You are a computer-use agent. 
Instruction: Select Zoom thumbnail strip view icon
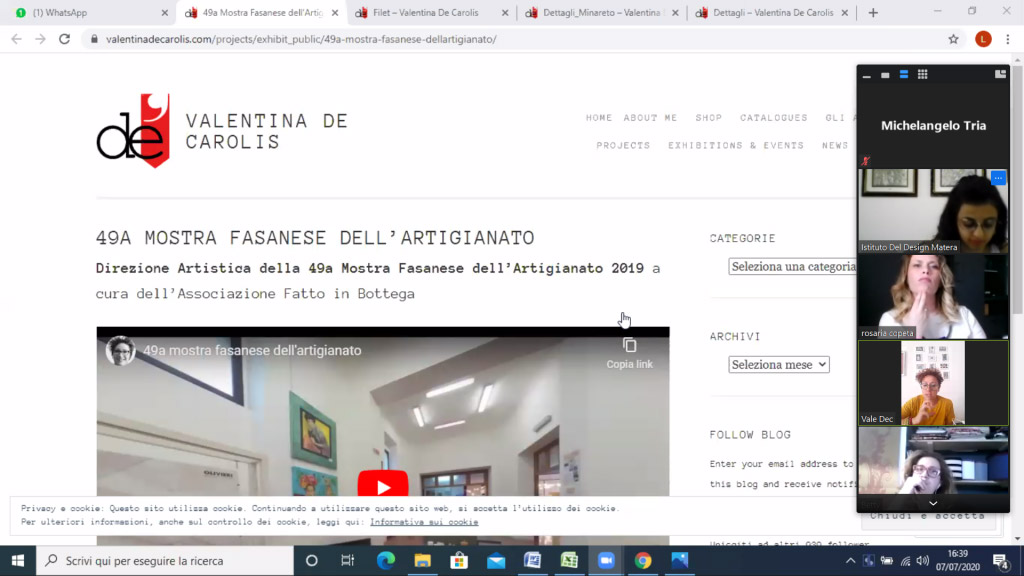(904, 74)
